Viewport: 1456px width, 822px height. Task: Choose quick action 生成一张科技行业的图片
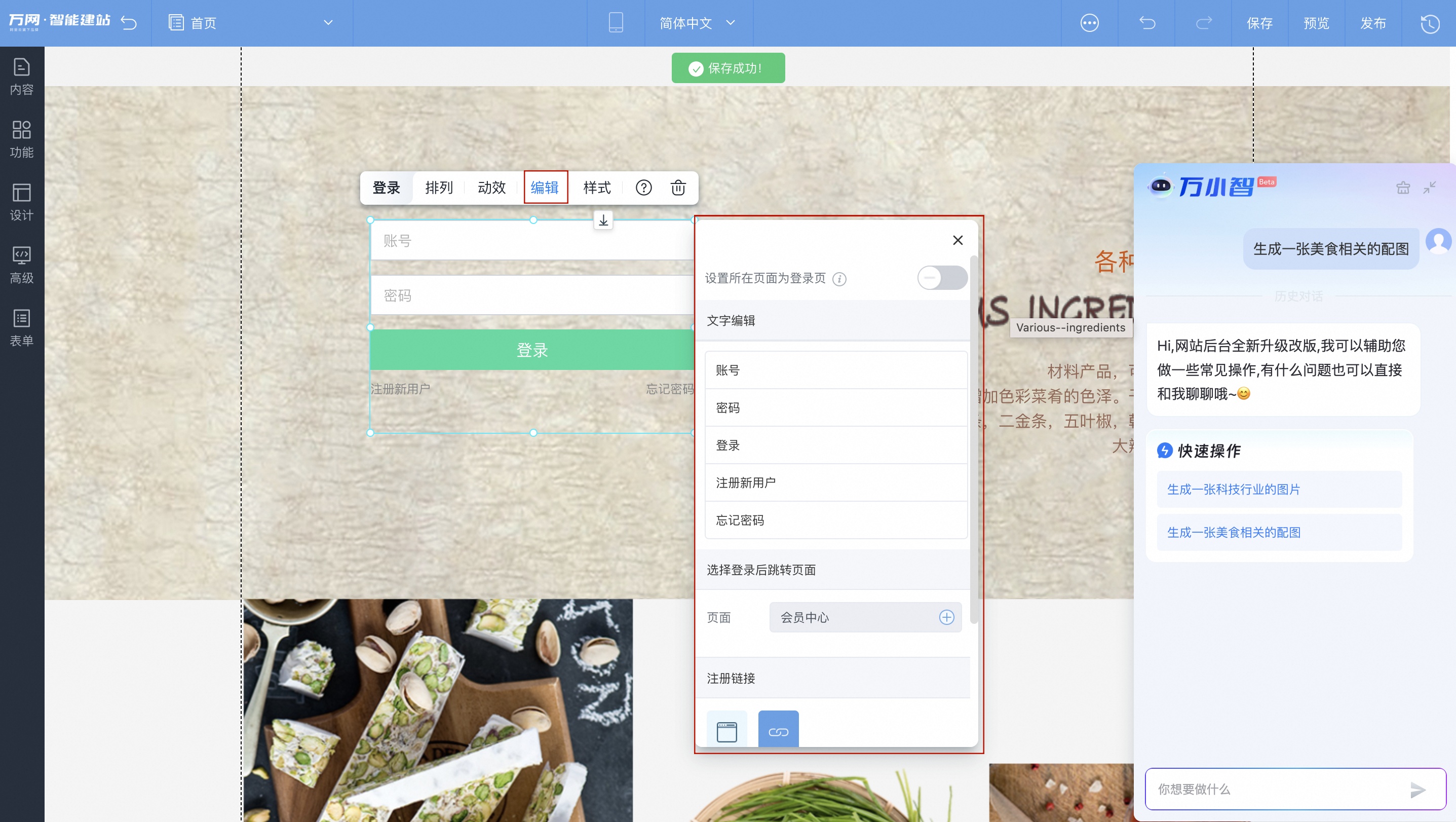click(x=1280, y=489)
